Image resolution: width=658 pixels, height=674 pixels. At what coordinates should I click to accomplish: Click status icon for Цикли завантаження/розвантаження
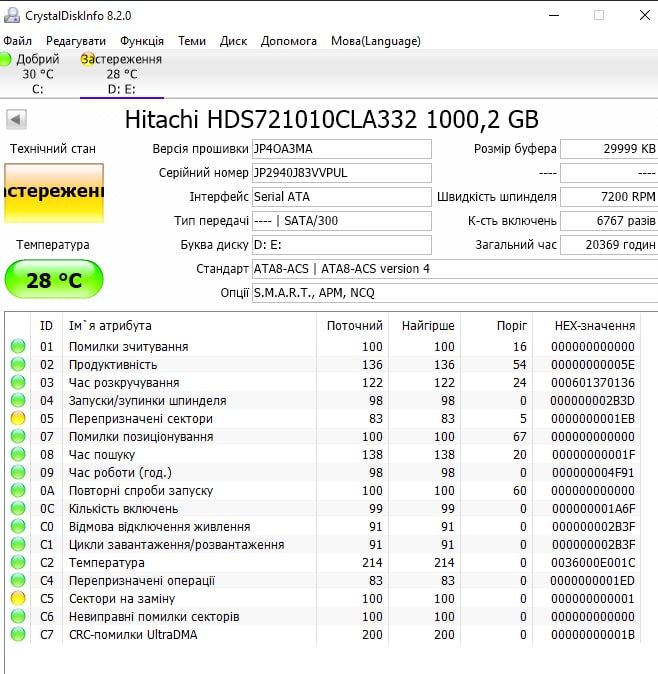18,545
